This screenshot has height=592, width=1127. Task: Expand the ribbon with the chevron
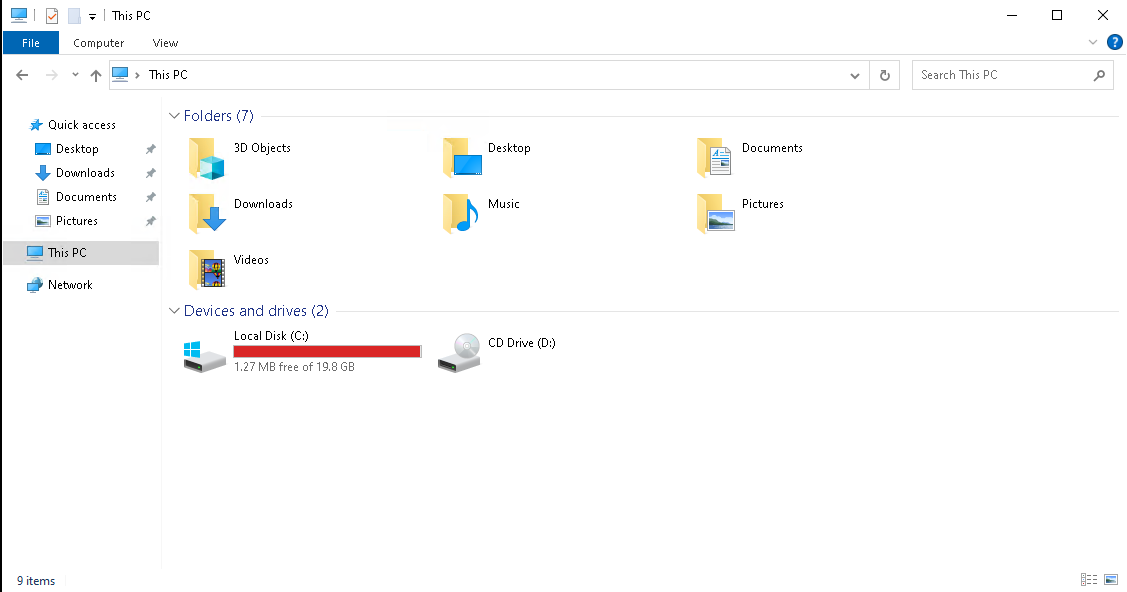tap(1093, 43)
